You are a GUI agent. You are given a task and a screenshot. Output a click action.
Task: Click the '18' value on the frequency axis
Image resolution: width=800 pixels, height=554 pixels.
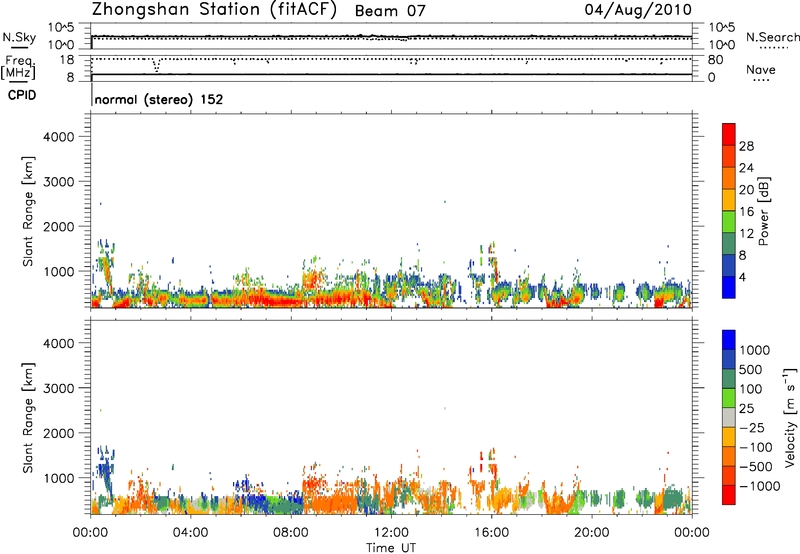point(66,60)
